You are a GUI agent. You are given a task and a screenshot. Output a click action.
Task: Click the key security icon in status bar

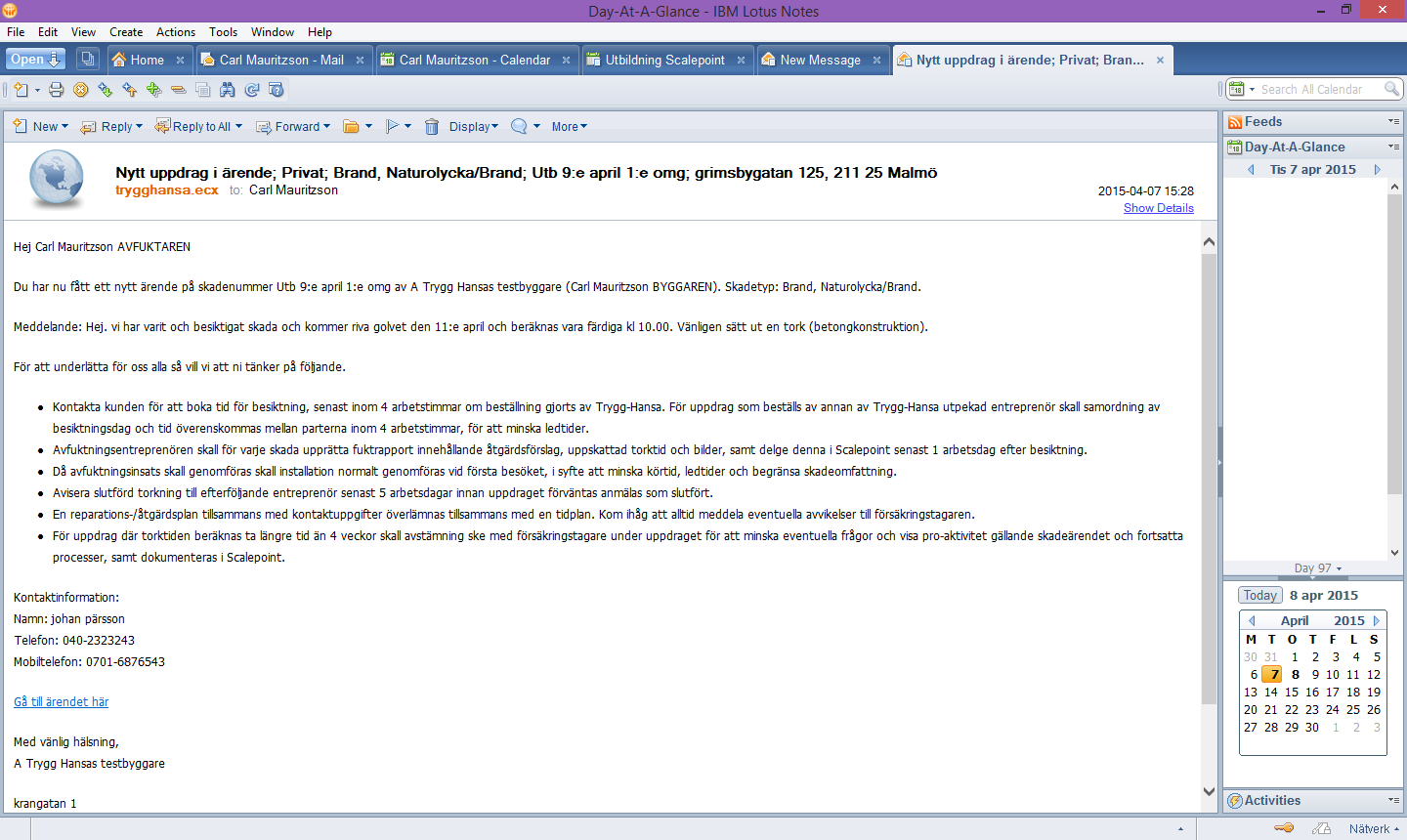[x=1284, y=828]
